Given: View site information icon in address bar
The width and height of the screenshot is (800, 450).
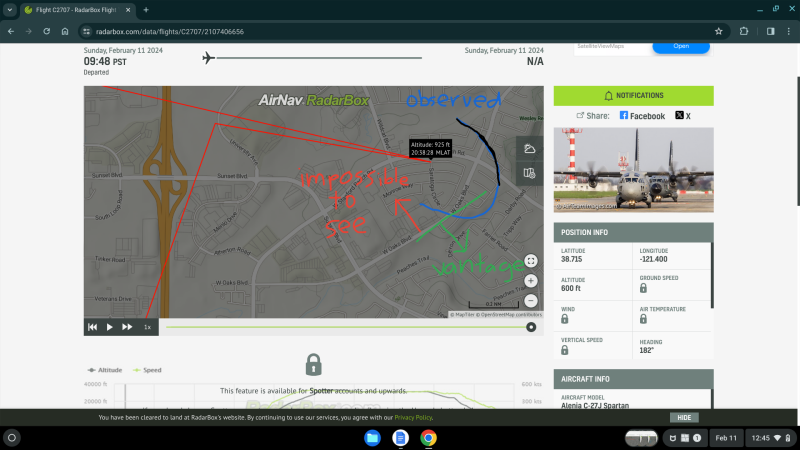Looking at the screenshot, I should 86,31.
